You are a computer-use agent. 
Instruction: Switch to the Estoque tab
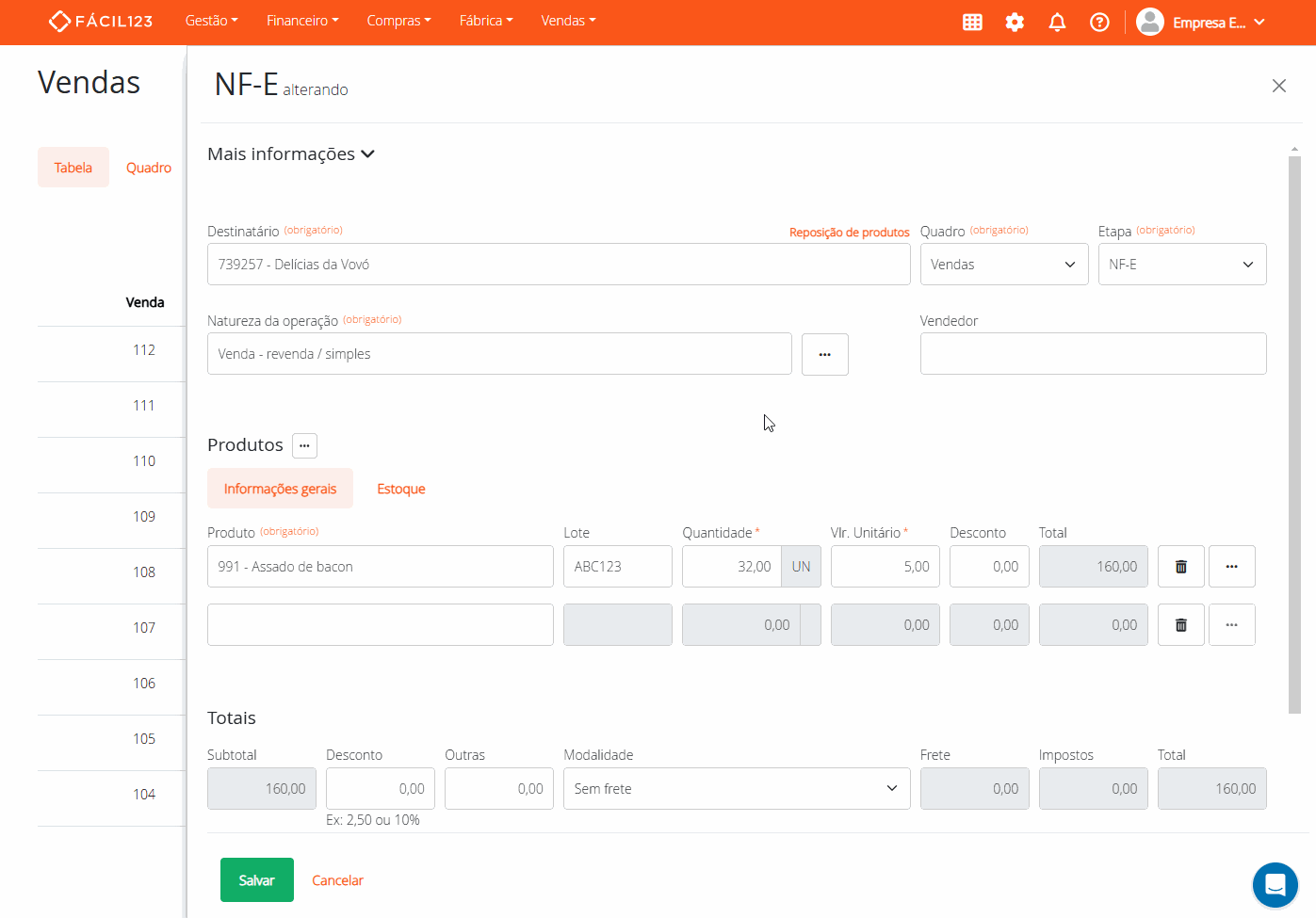click(x=400, y=489)
